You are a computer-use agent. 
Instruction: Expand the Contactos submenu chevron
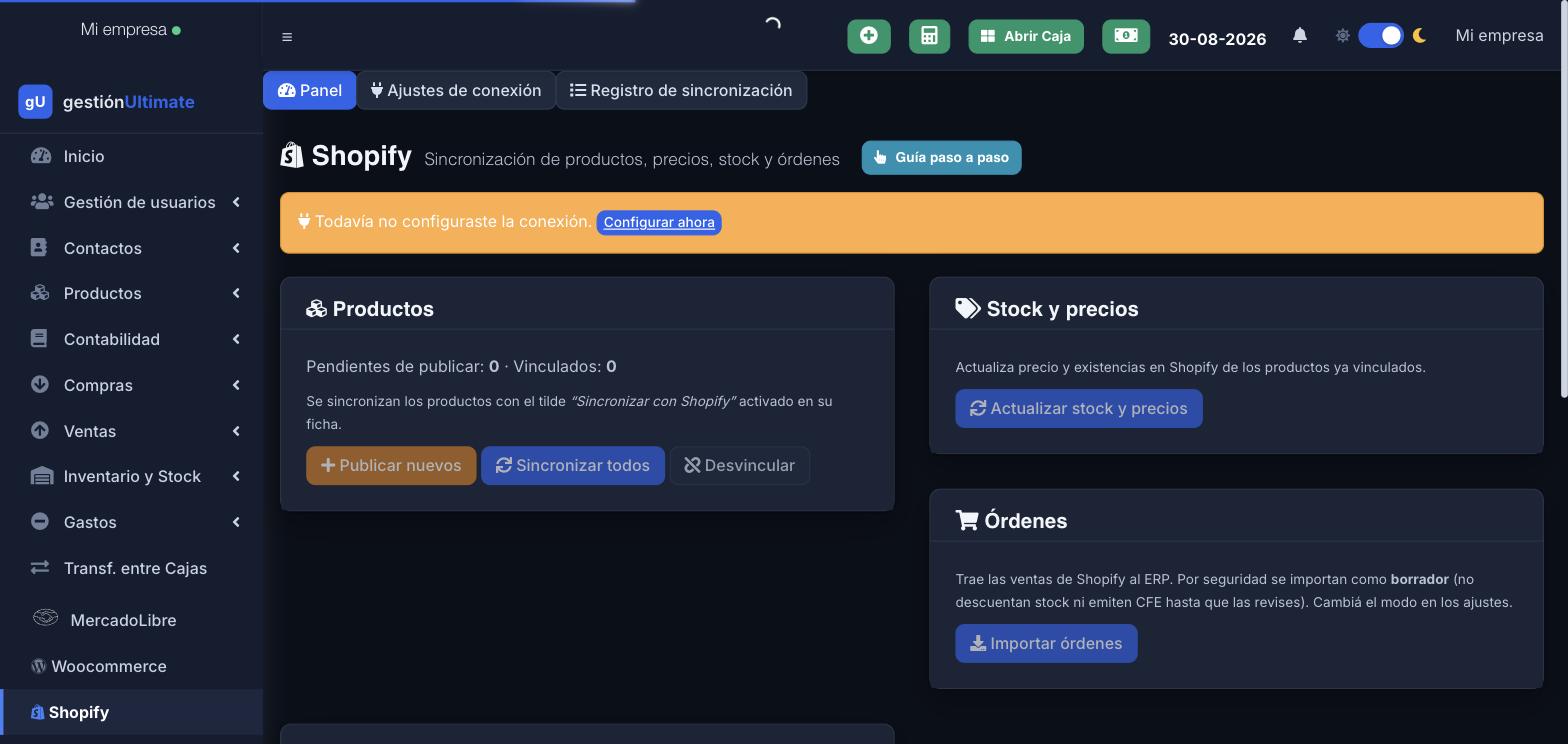pyautogui.click(x=236, y=248)
